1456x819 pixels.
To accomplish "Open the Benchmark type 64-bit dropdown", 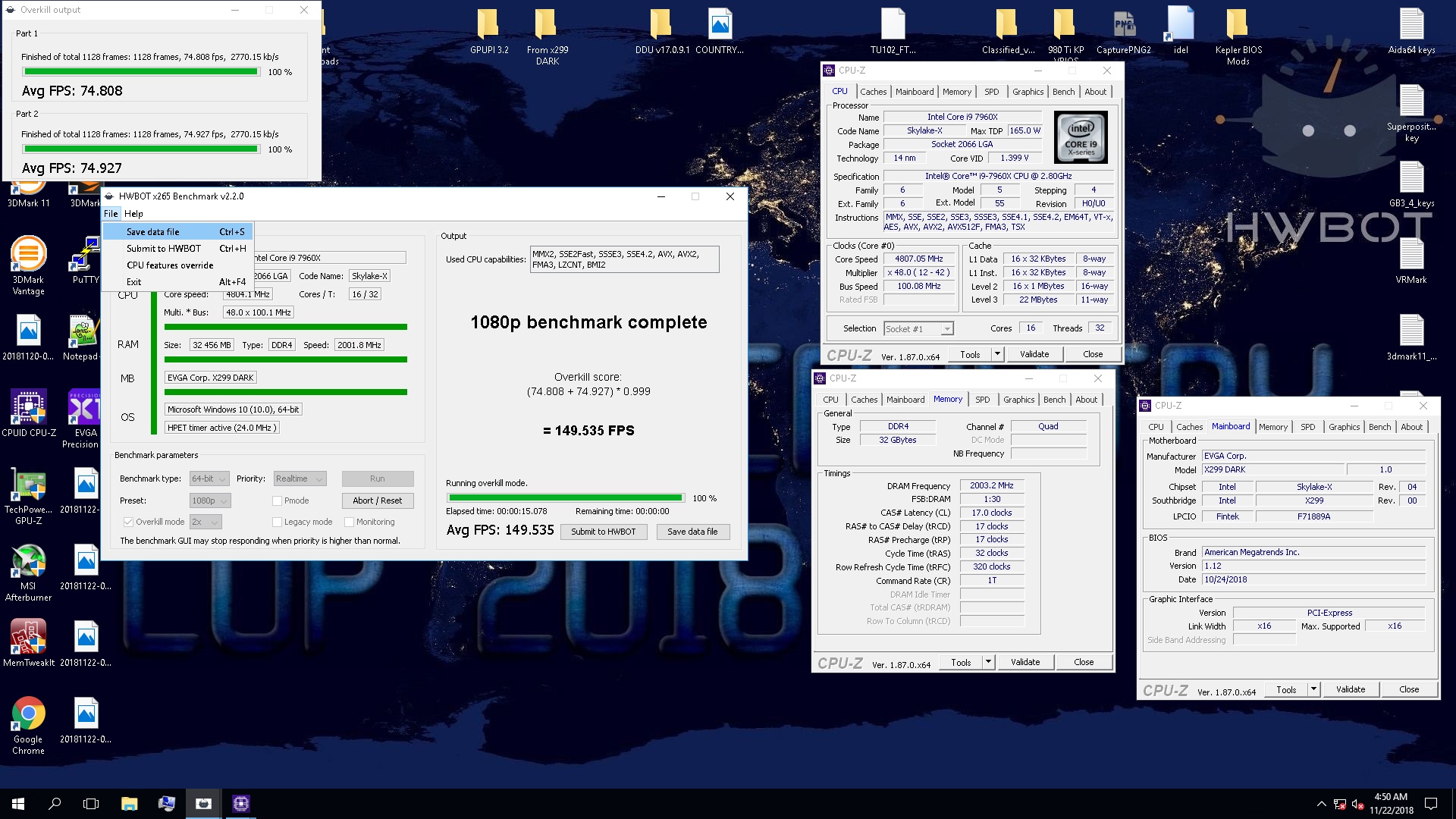I will (x=209, y=479).
